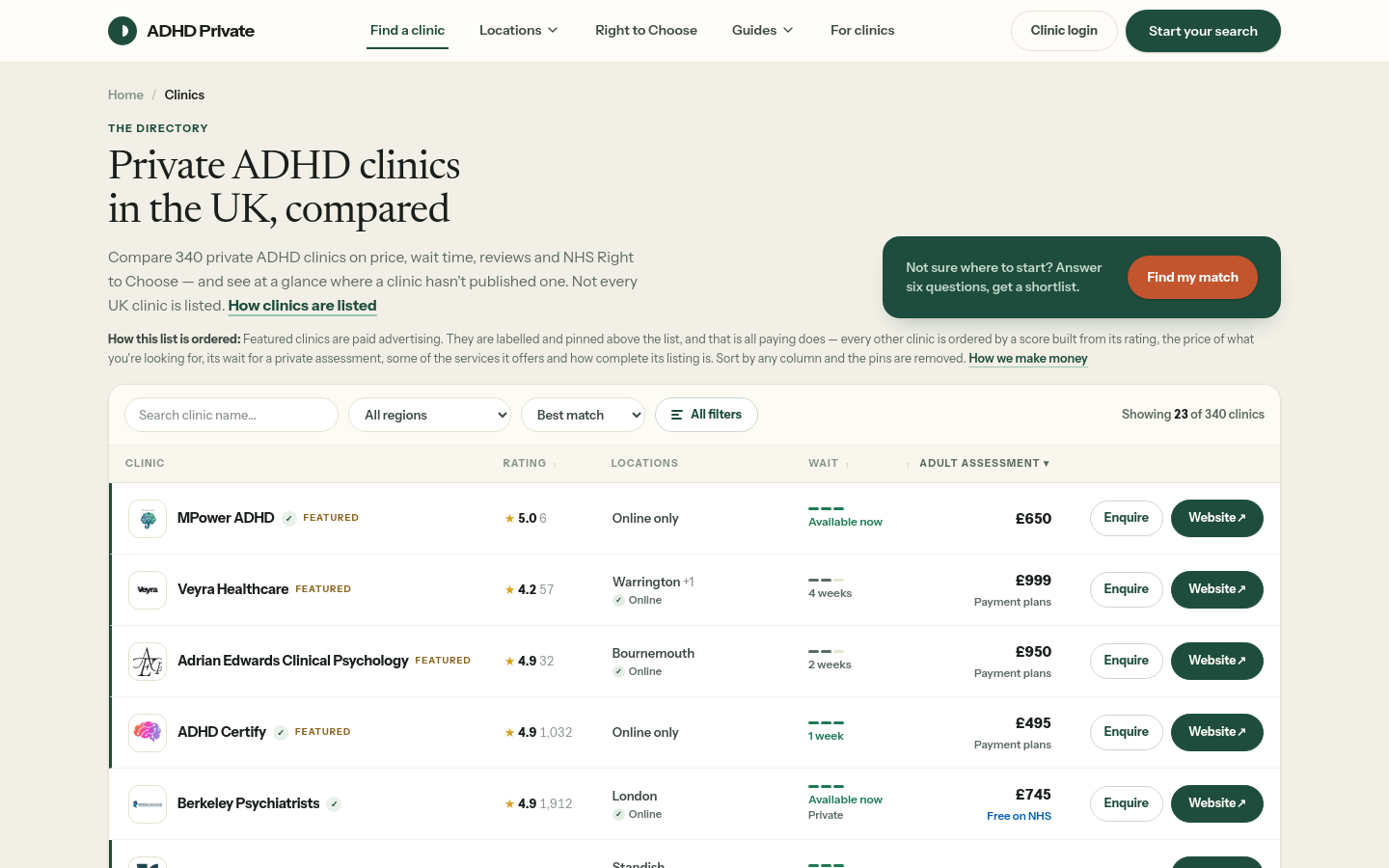Click the Showing 23 of 340 clinics count
Viewport: 1389px width, 868px height.
point(1193,415)
